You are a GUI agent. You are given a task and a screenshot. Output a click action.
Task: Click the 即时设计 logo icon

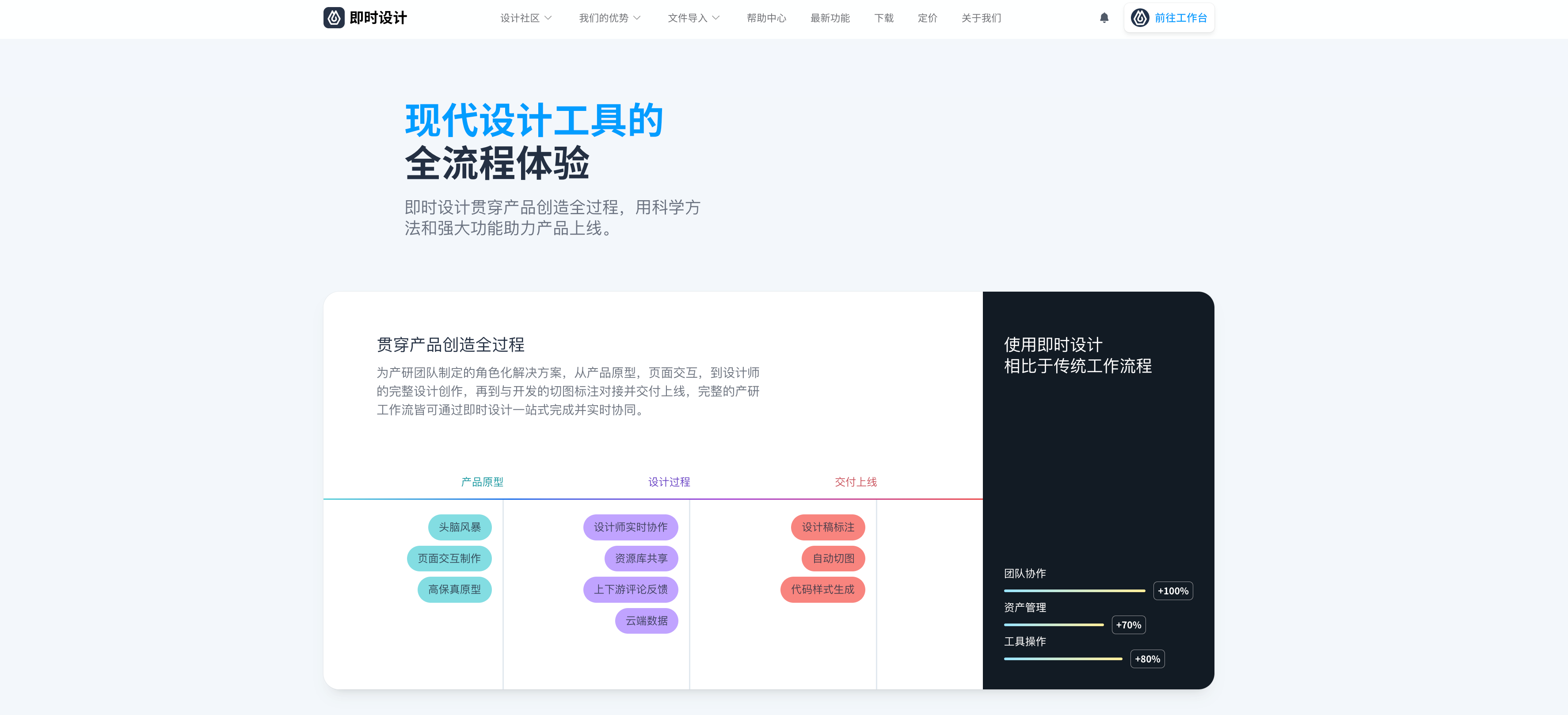click(x=334, y=18)
